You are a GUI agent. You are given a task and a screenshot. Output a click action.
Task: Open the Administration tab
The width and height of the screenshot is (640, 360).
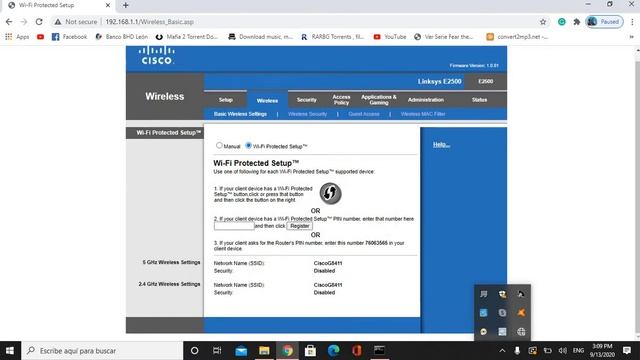426,100
